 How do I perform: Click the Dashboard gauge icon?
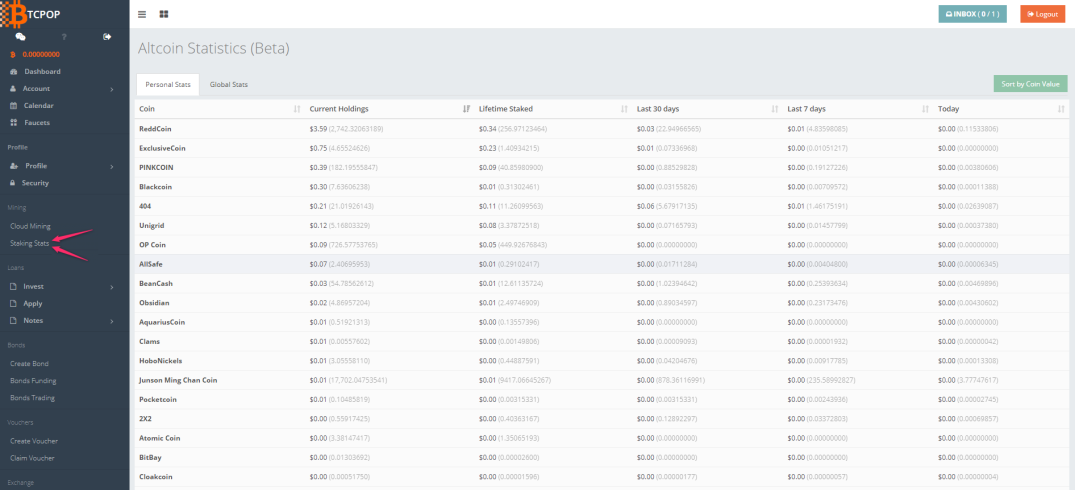tap(13, 71)
